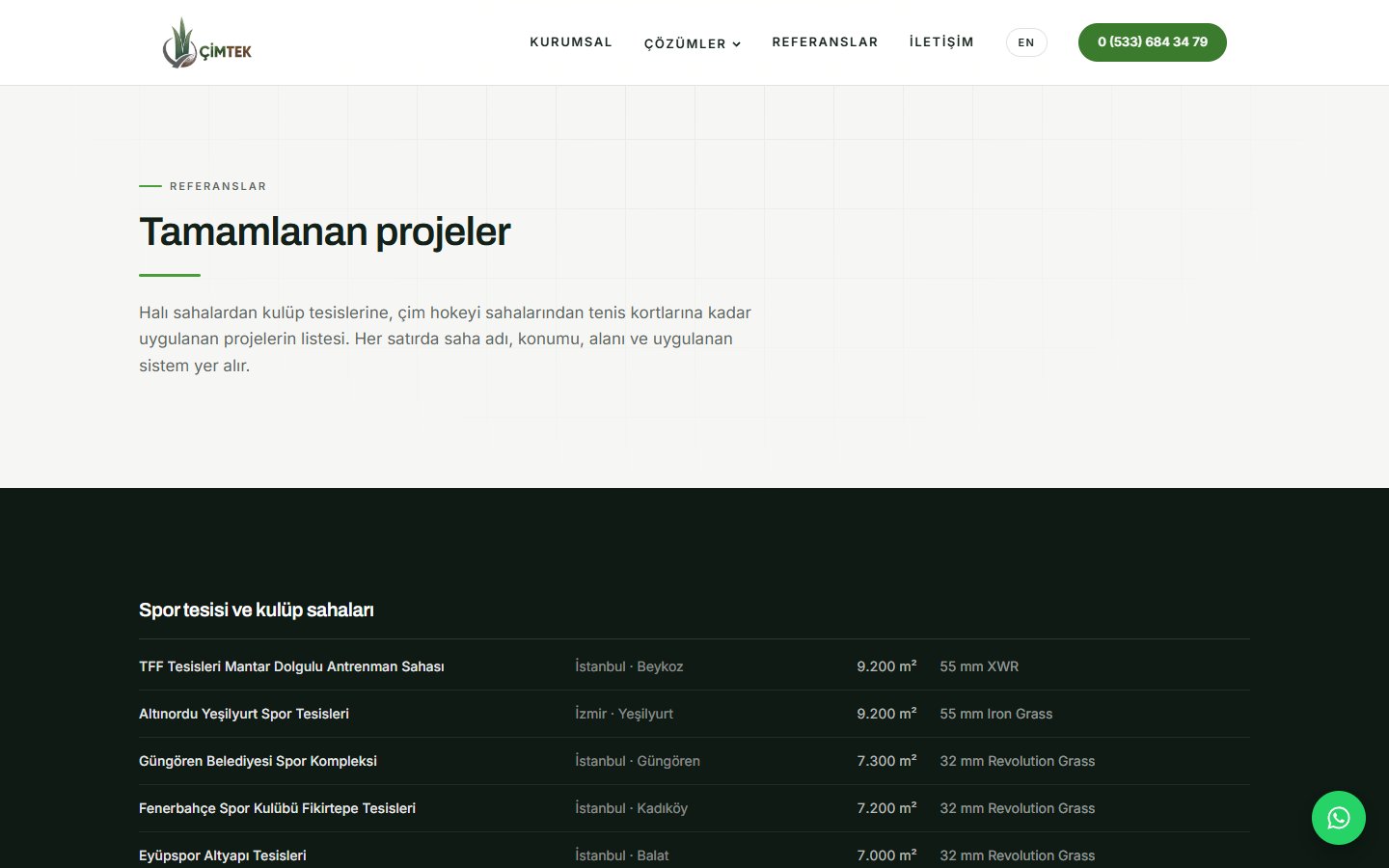Select 'Altınordu Yeşilyurt Spor Tesisleri' row
The image size is (1389, 868).
[694, 714]
